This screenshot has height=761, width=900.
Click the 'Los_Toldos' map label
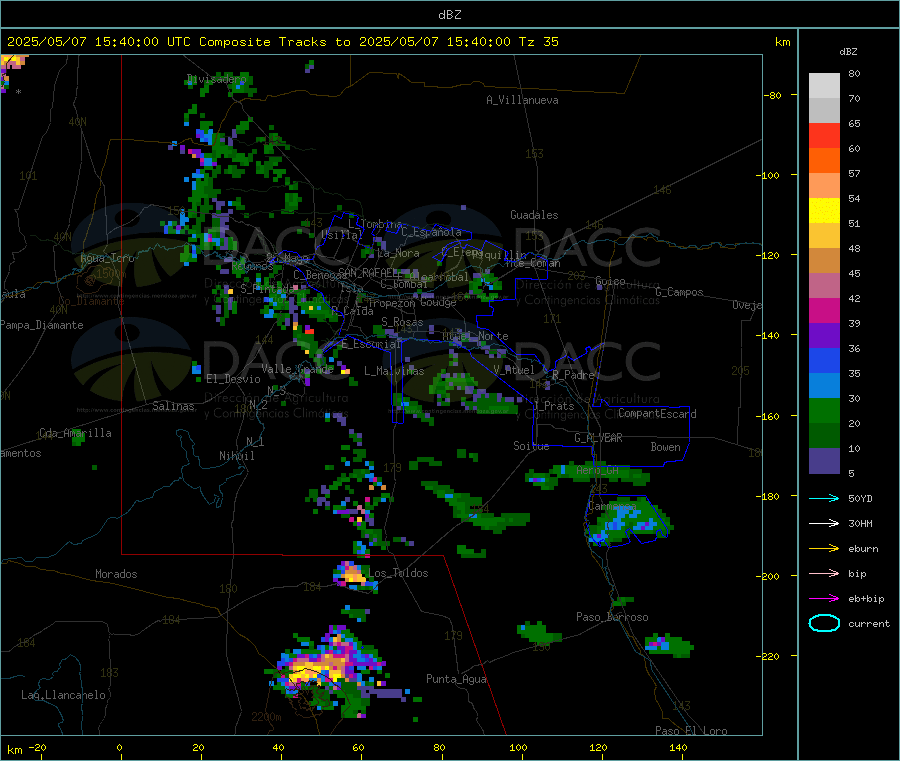398,573
